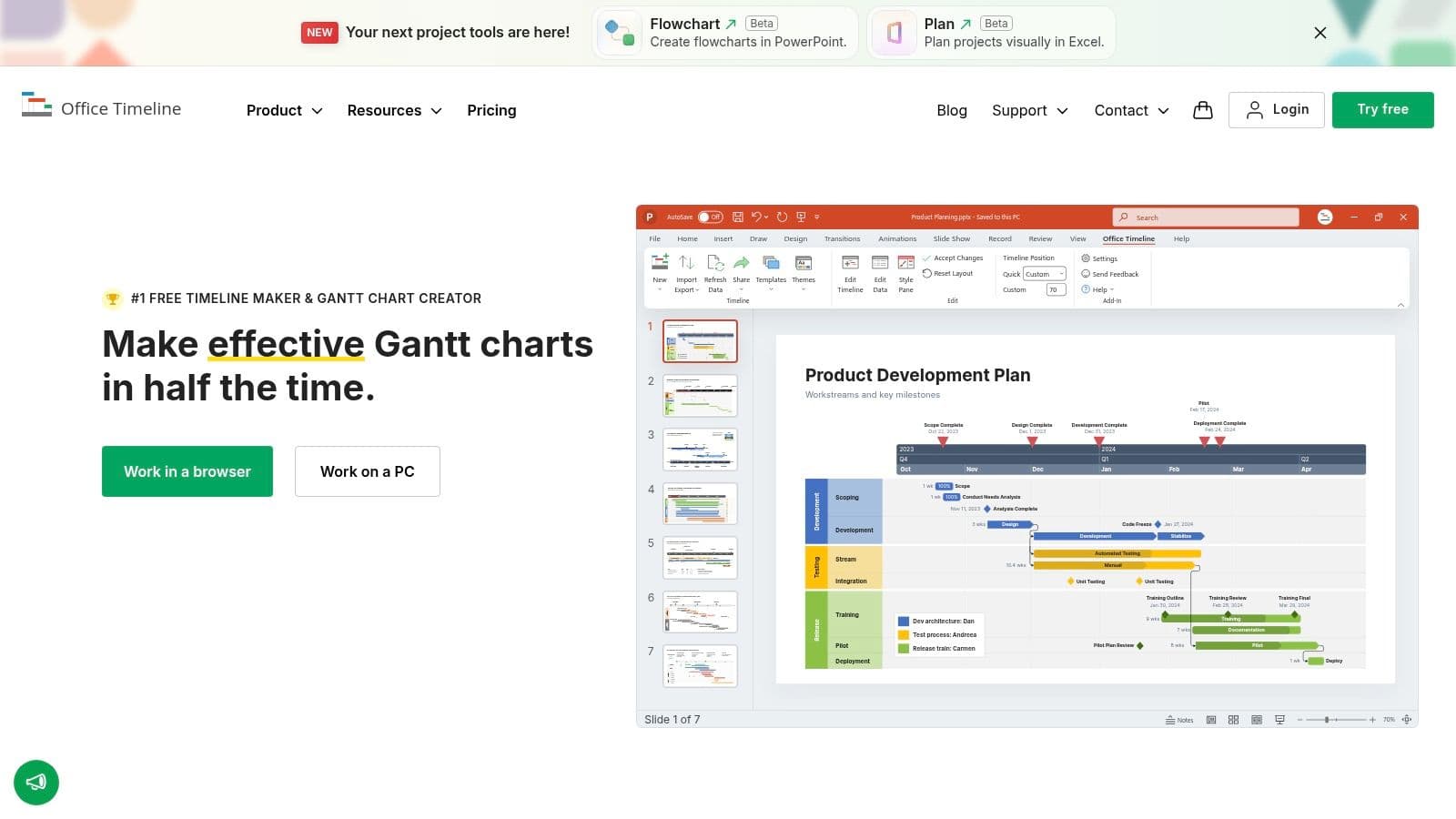
Task: Switch to the Animations ribbon tab
Action: pyautogui.click(x=897, y=238)
